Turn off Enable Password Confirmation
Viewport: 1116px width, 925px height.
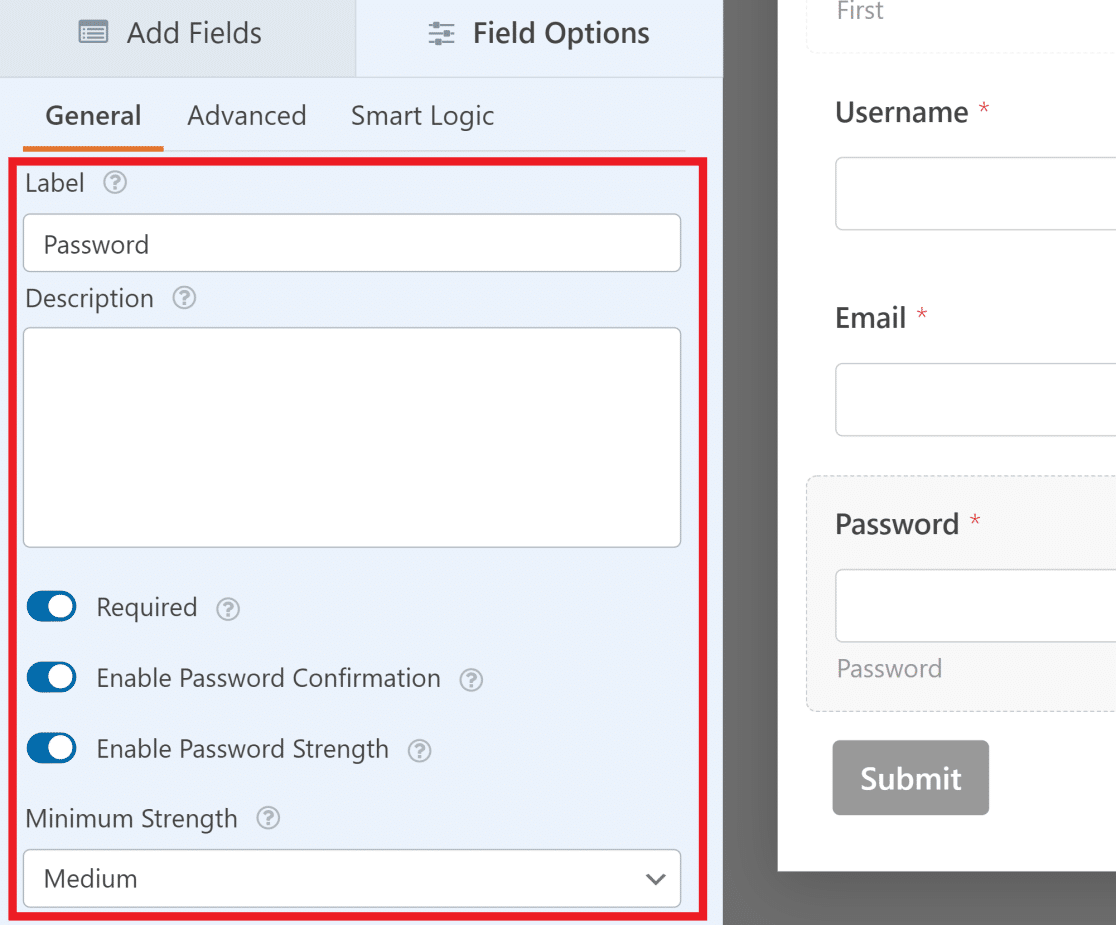click(51, 678)
